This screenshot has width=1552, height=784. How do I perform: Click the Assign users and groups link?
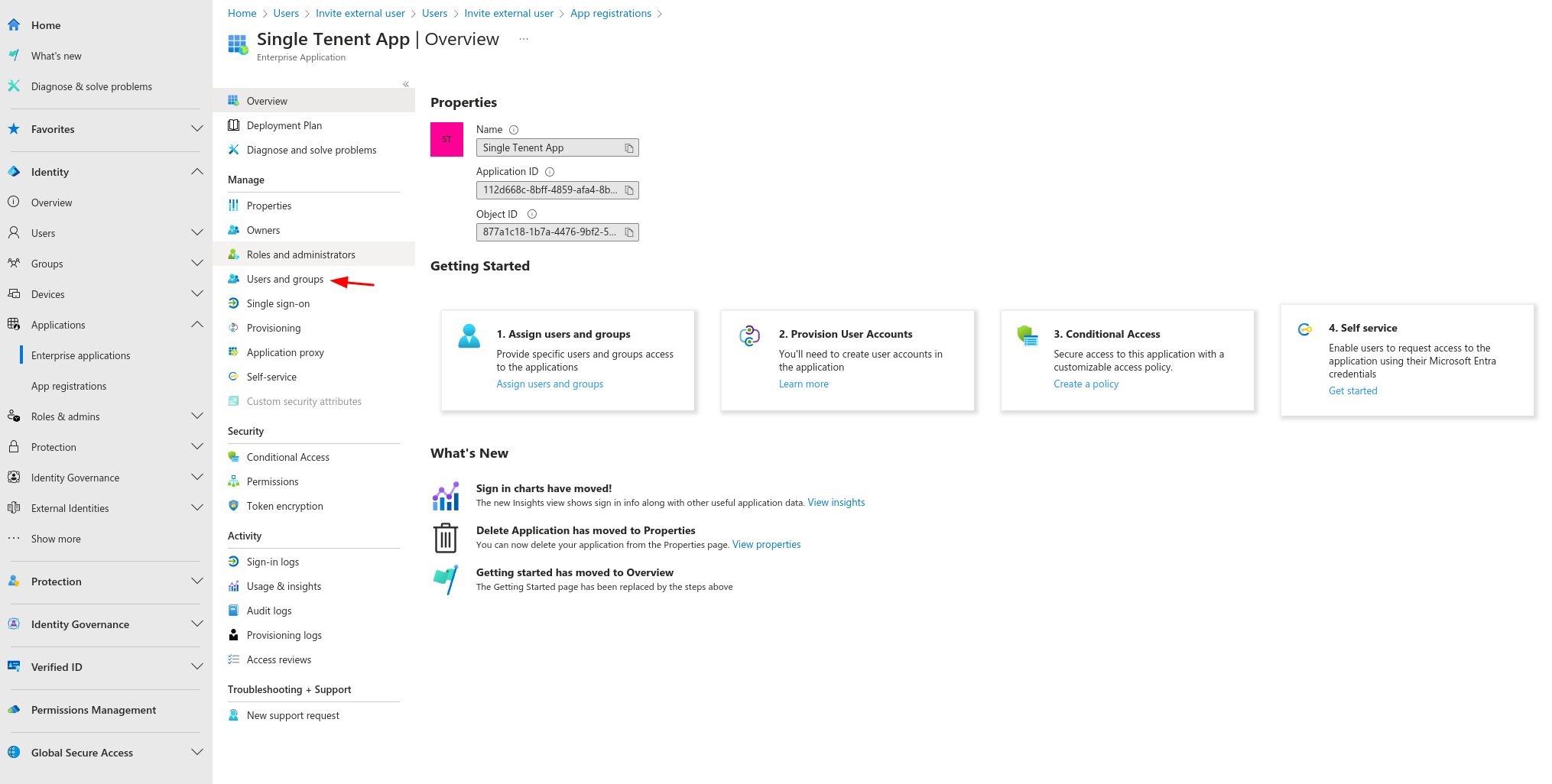(550, 384)
